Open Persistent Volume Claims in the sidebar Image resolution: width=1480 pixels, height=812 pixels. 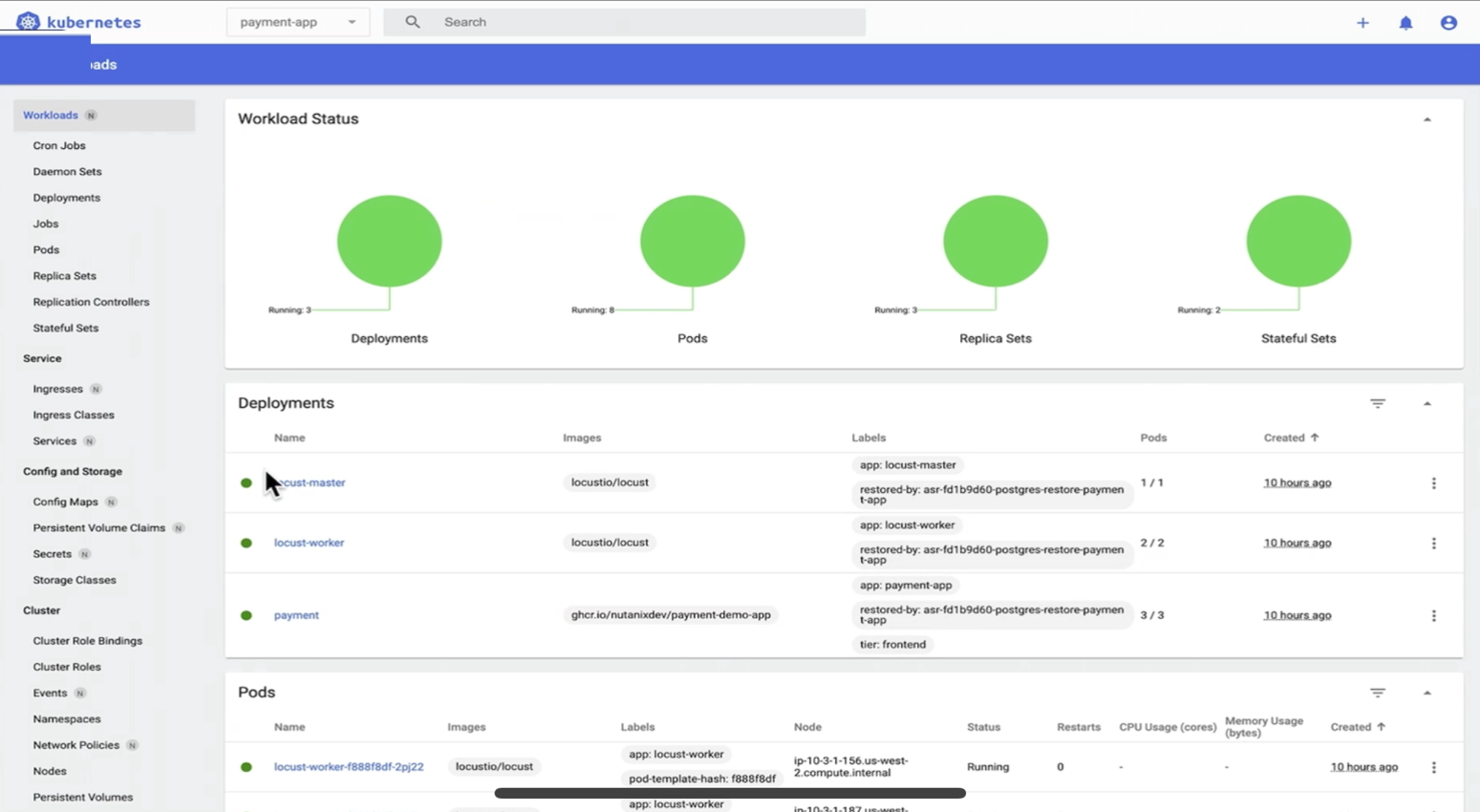(98, 528)
